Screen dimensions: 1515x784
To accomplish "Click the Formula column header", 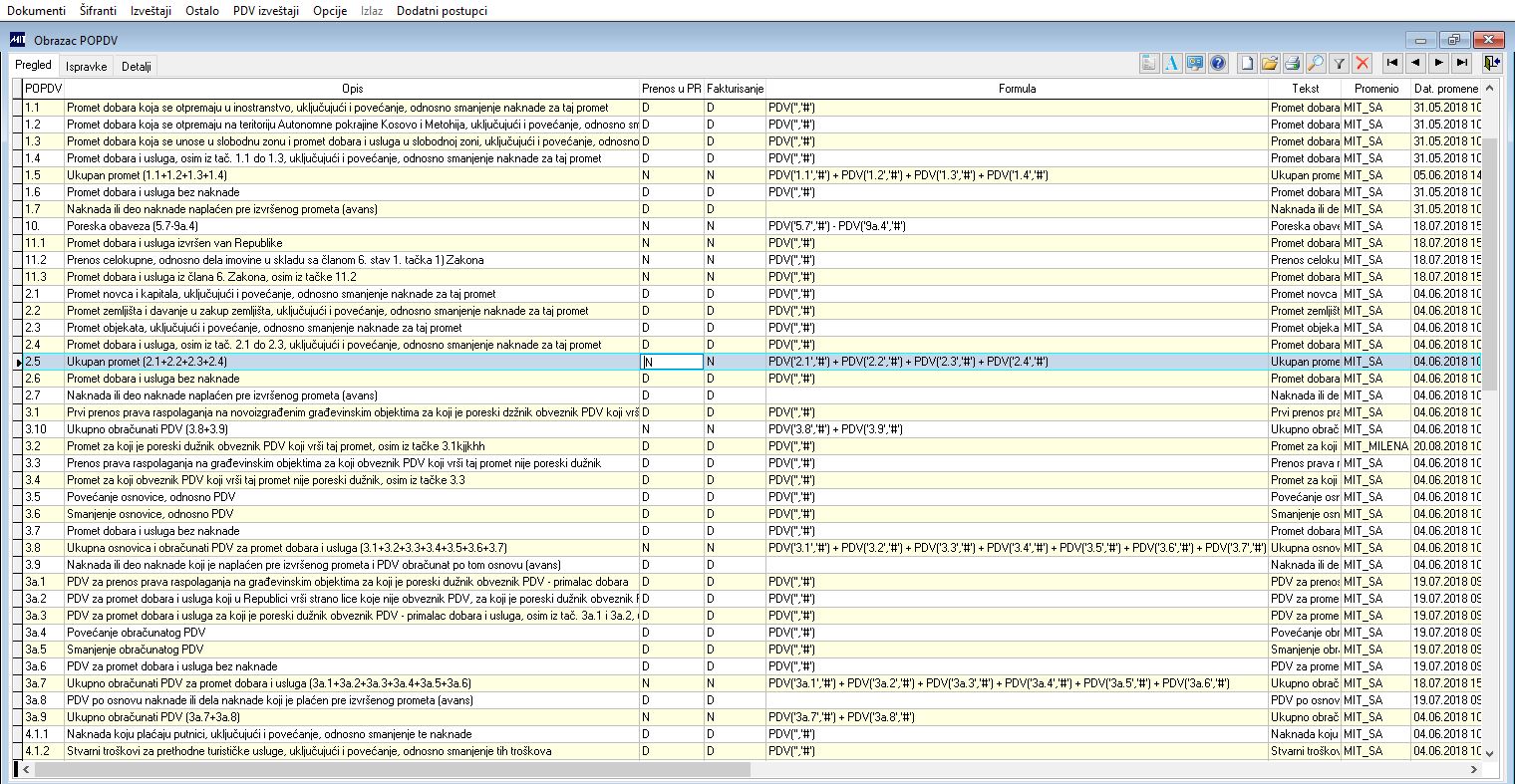I will click(1017, 89).
